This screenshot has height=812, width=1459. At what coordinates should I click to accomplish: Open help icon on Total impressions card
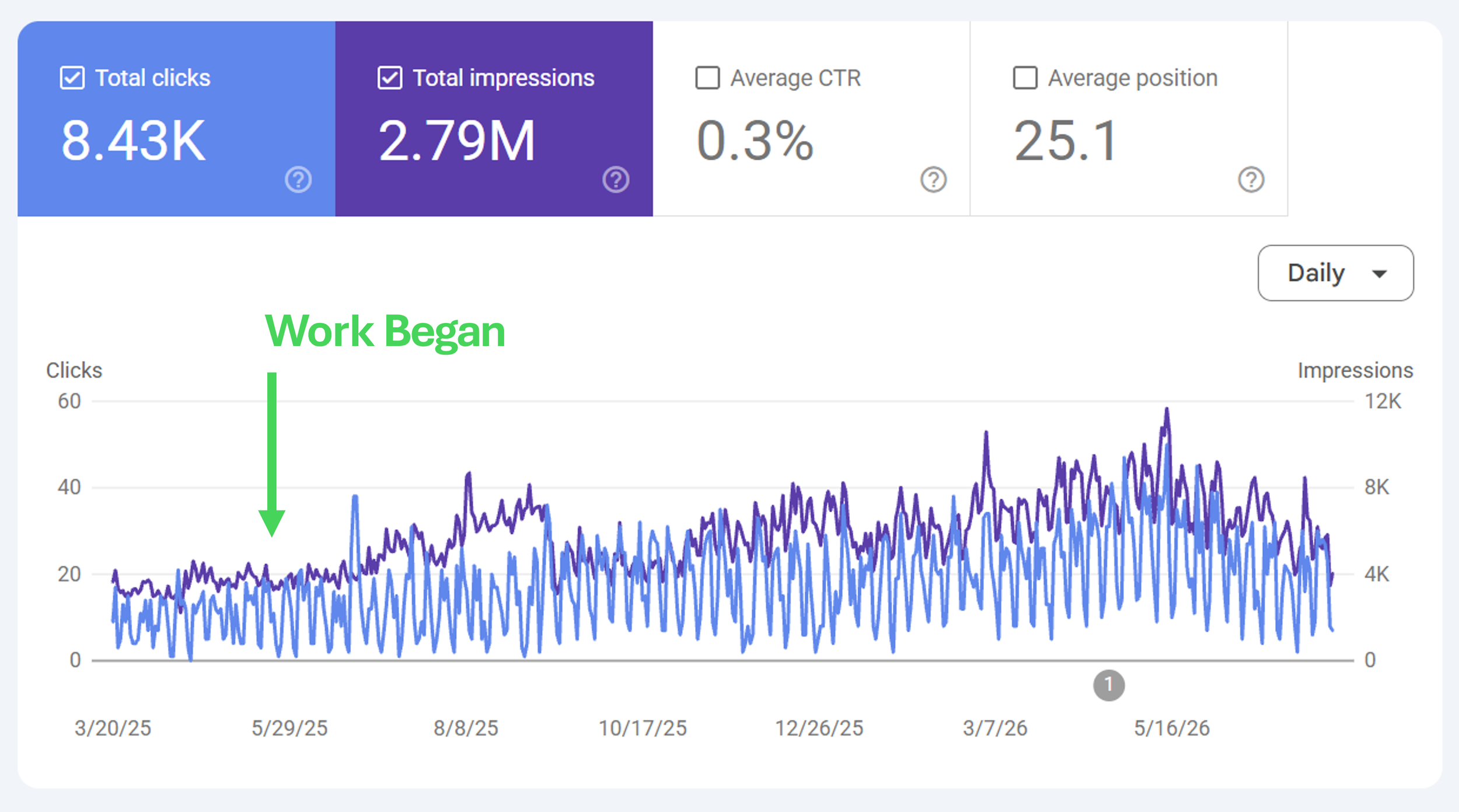616,180
